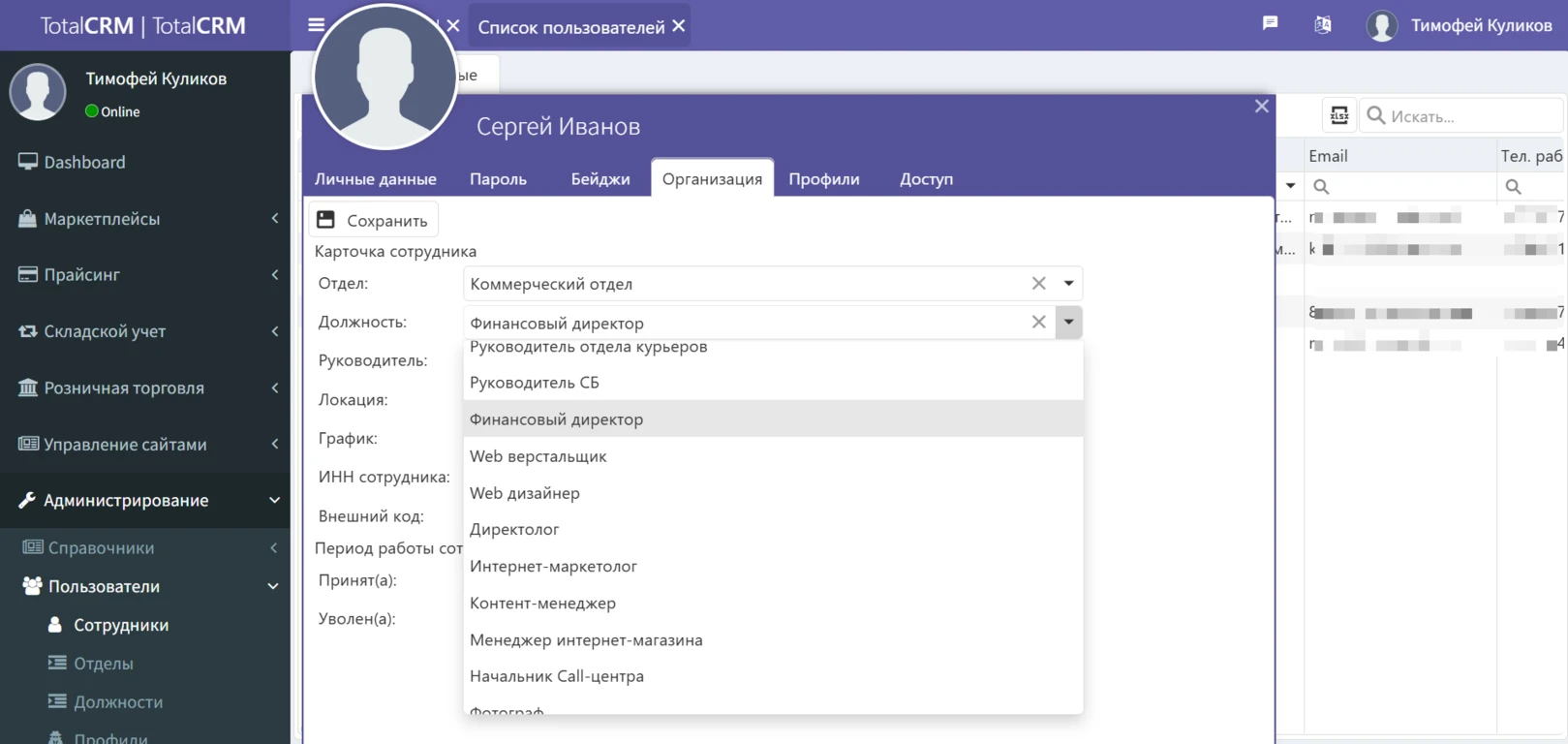
Task: Select Web дизайнер from position list
Action: 525,493
